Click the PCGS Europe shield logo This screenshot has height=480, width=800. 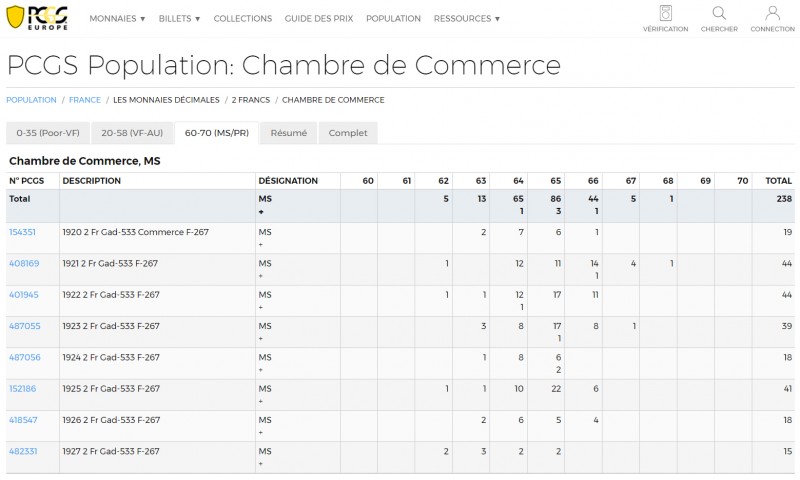37,17
